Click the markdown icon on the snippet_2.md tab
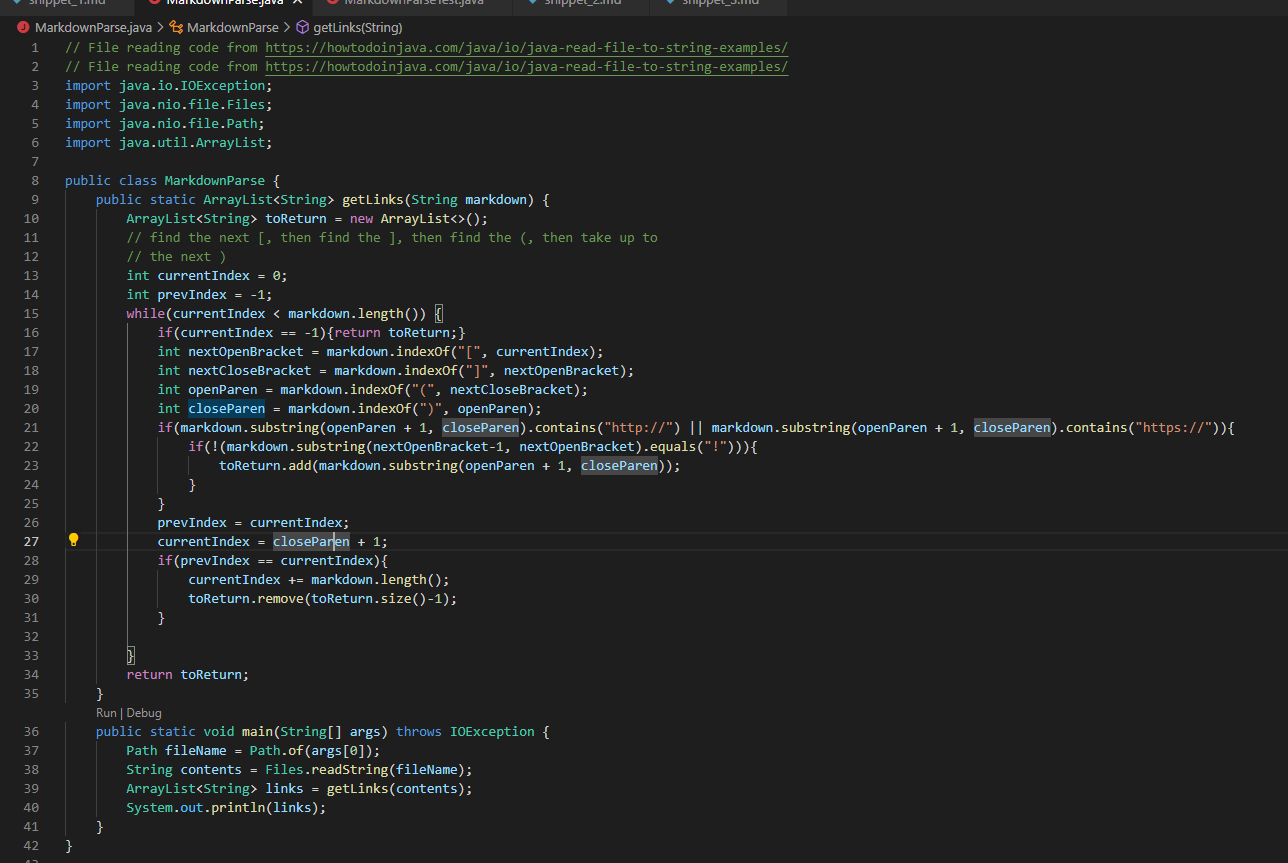This screenshot has height=863, width=1288. [x=531, y=3]
